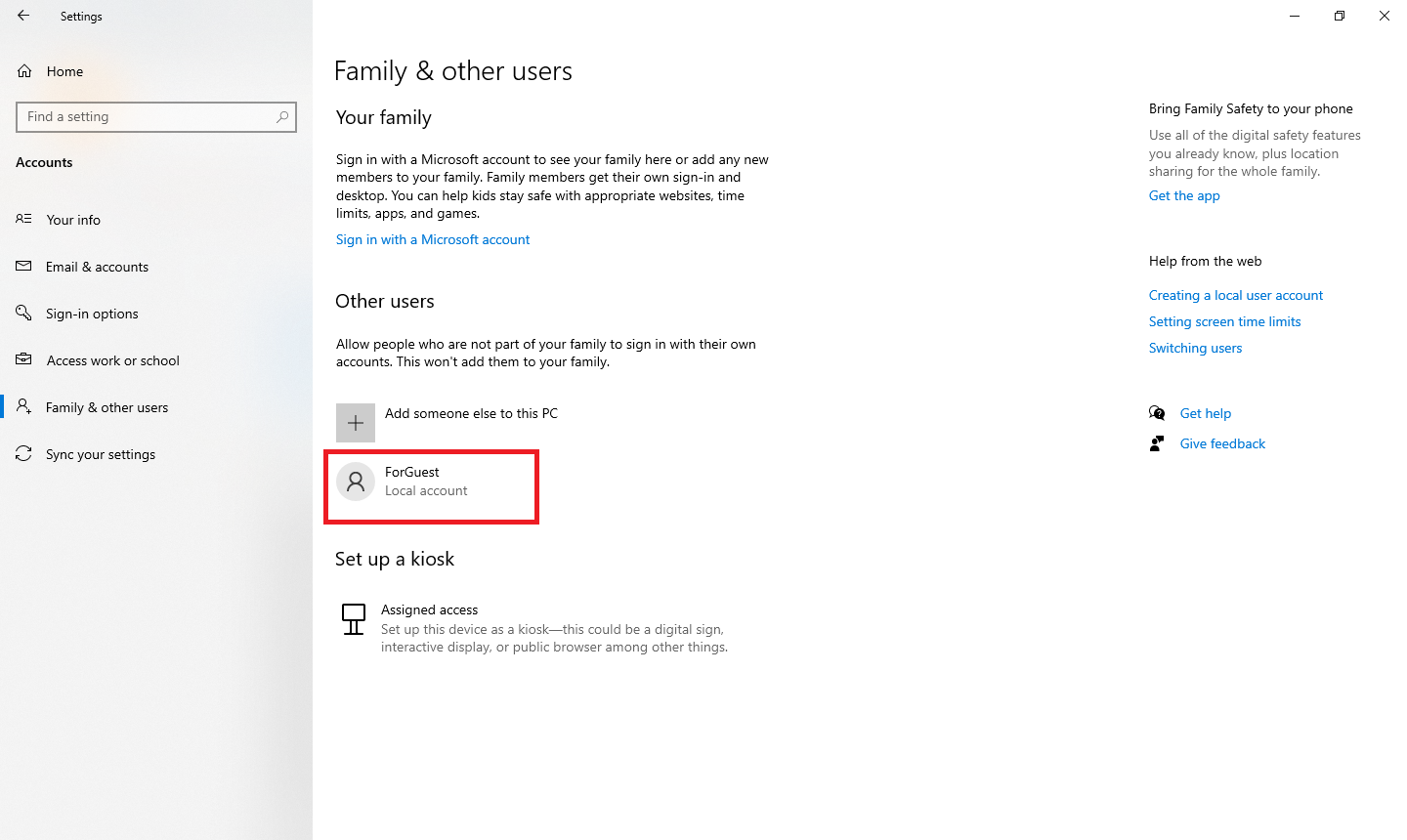Image resolution: width=1407 pixels, height=840 pixels.
Task: Click the Get the app link
Action: pos(1184,195)
